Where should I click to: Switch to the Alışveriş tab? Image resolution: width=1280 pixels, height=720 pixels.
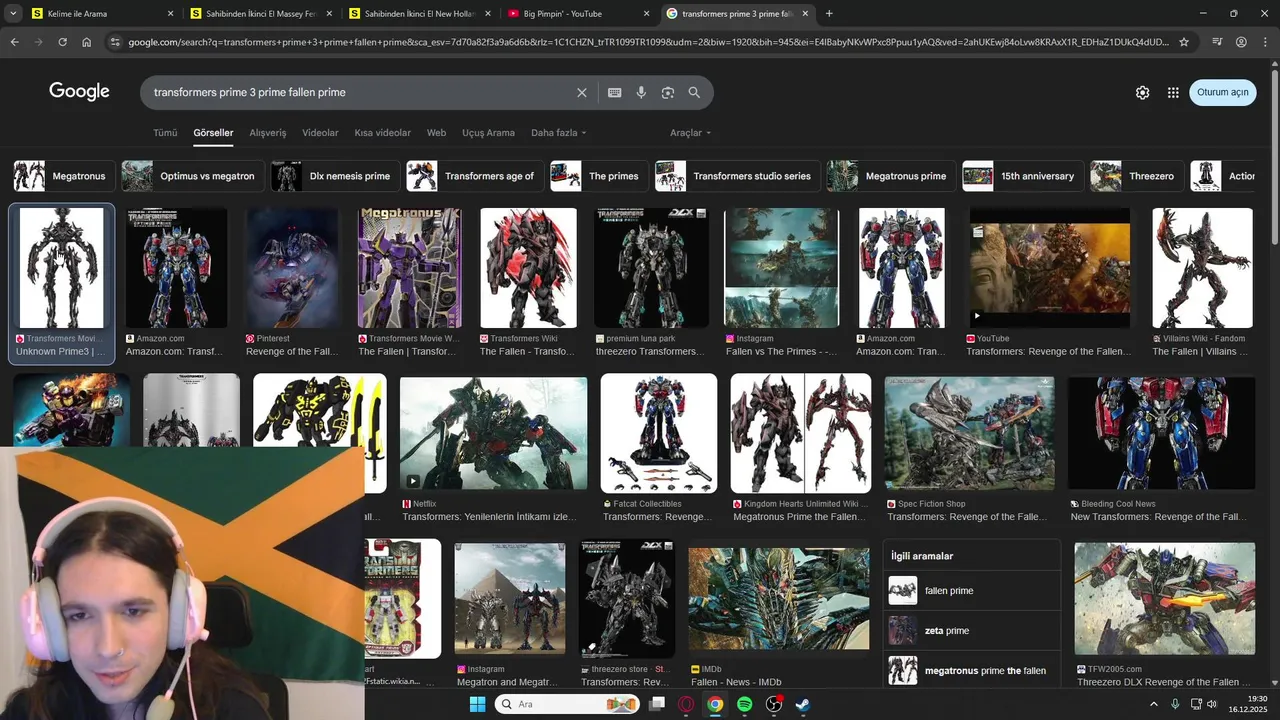[x=267, y=133]
